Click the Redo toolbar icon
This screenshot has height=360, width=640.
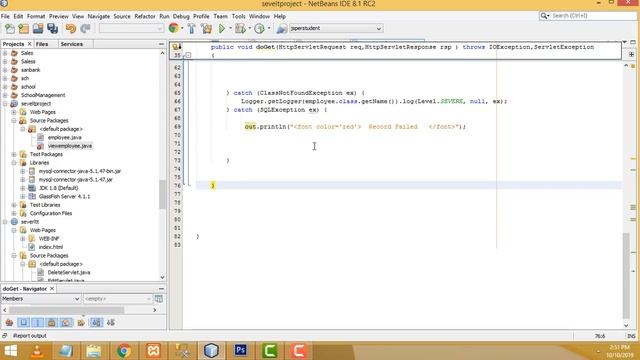(x=85, y=29)
